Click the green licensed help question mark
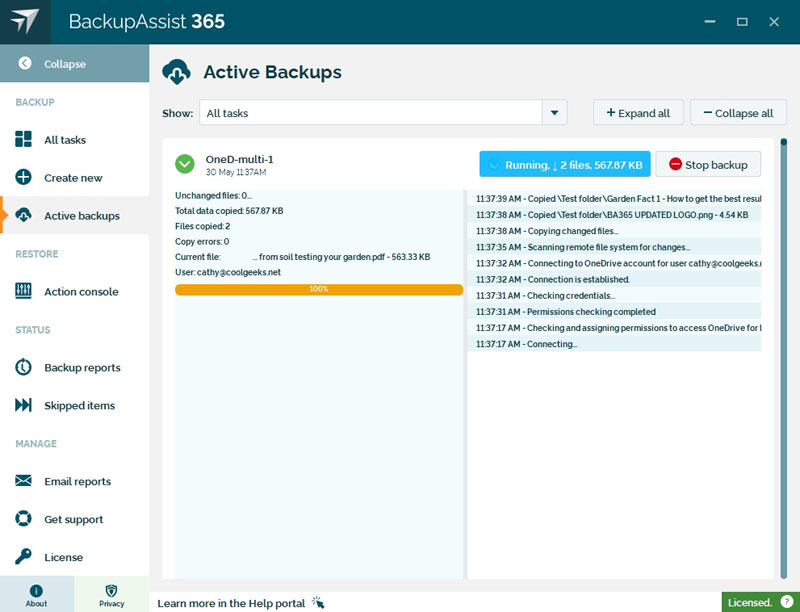Image resolution: width=800 pixels, height=612 pixels. coord(787,601)
